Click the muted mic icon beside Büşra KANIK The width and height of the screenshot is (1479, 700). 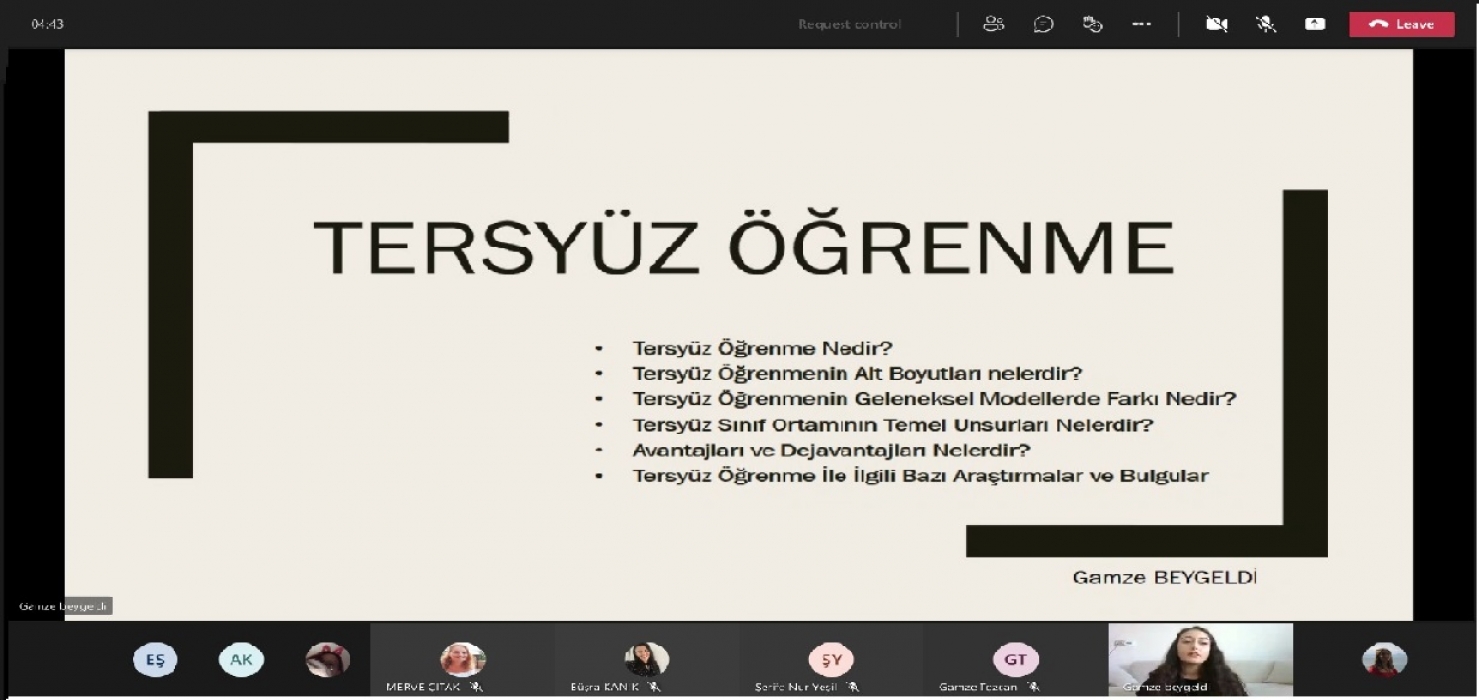point(653,687)
